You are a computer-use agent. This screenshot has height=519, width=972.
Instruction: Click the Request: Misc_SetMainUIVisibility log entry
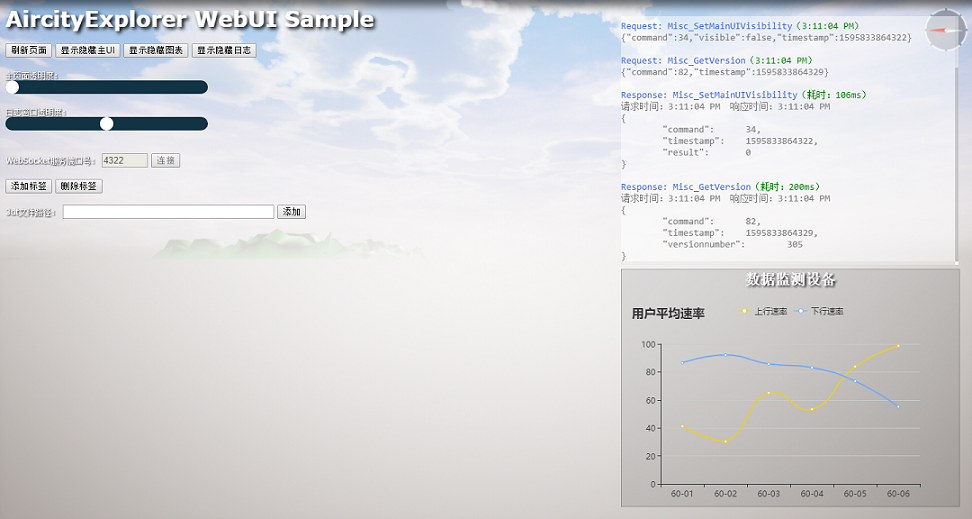click(x=740, y=26)
